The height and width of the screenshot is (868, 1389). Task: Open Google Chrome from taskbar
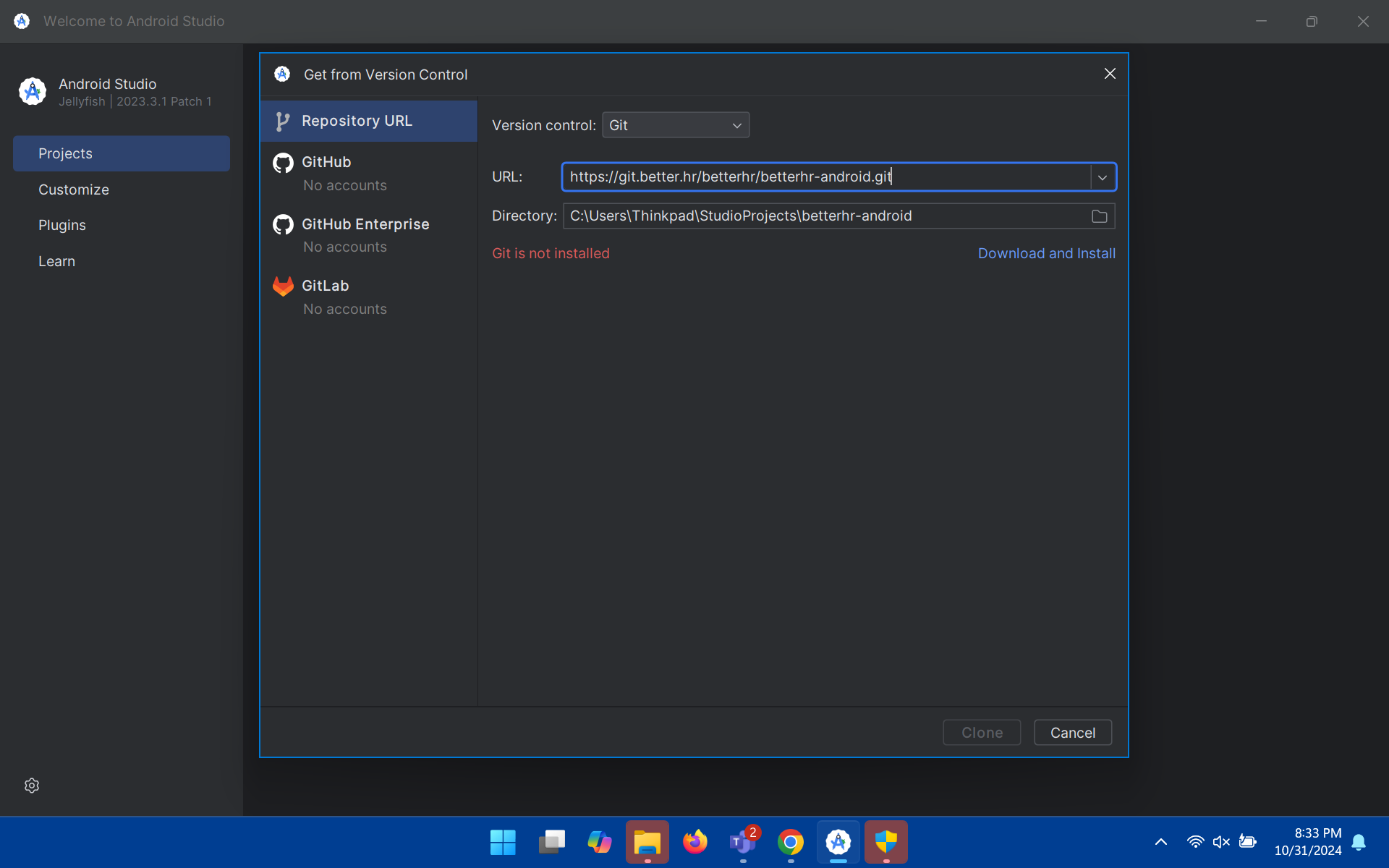pos(791,842)
